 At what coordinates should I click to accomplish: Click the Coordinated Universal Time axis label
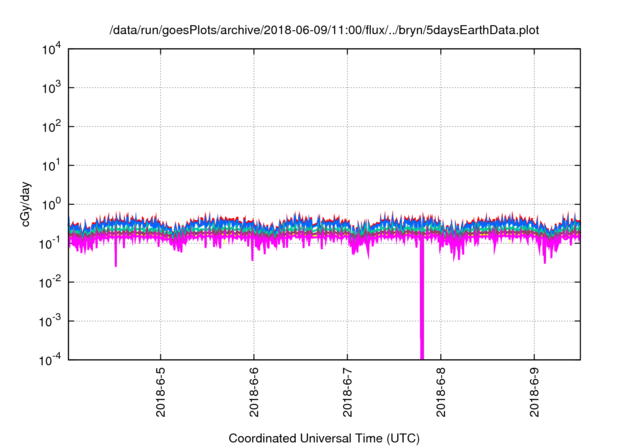pos(324,438)
